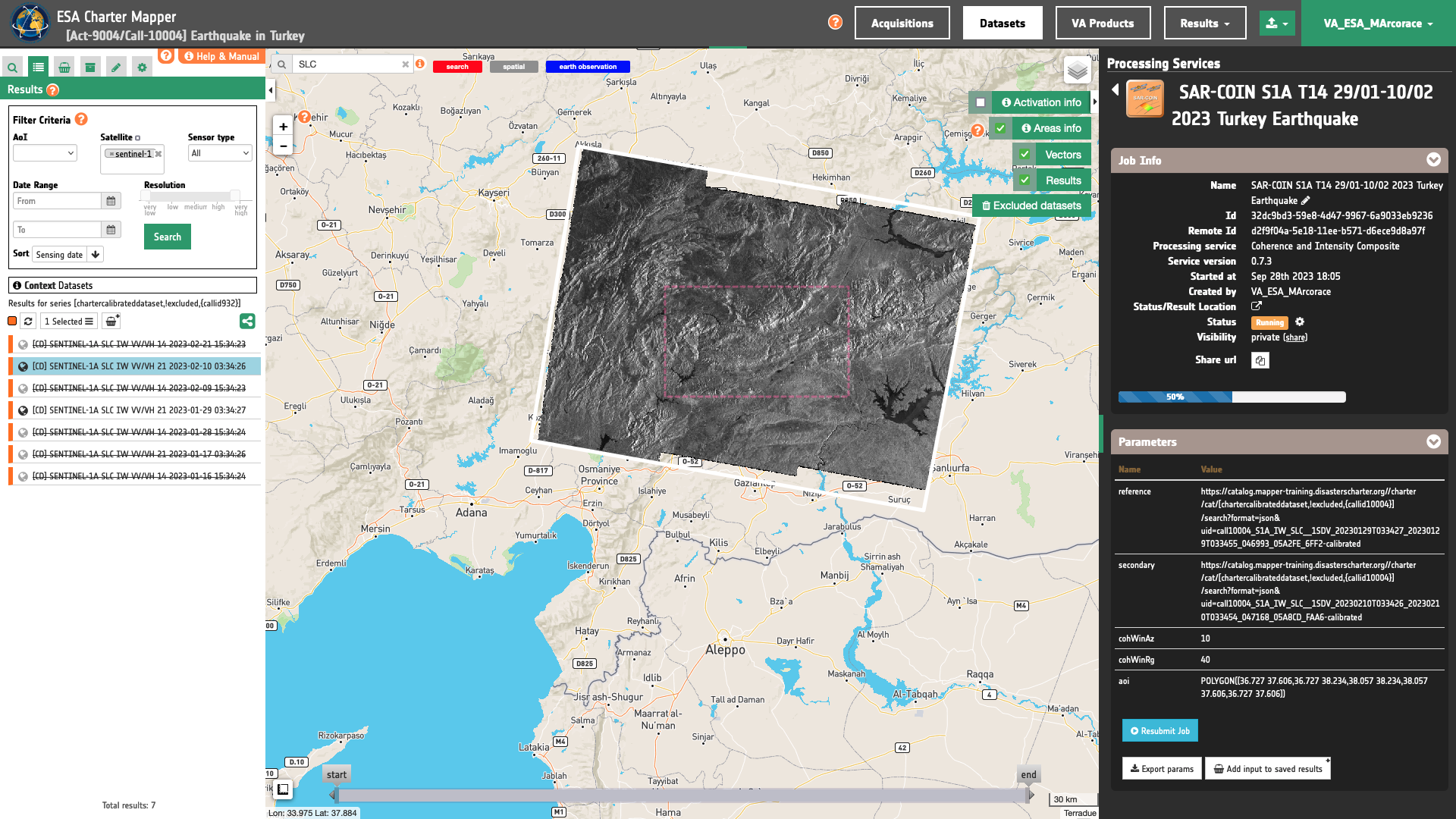The height and width of the screenshot is (819, 1456).
Task: Go back from job details with arrow
Action: coord(1116,90)
